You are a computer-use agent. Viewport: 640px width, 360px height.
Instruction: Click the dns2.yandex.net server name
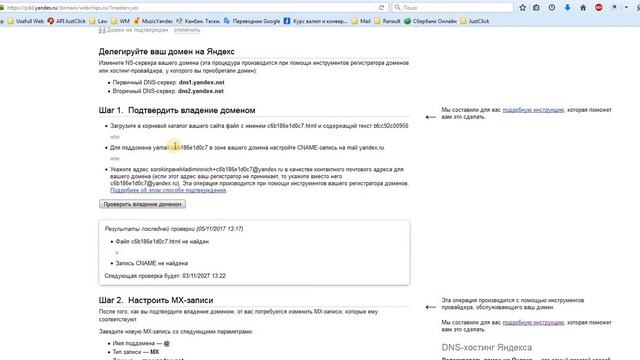click(x=200, y=91)
